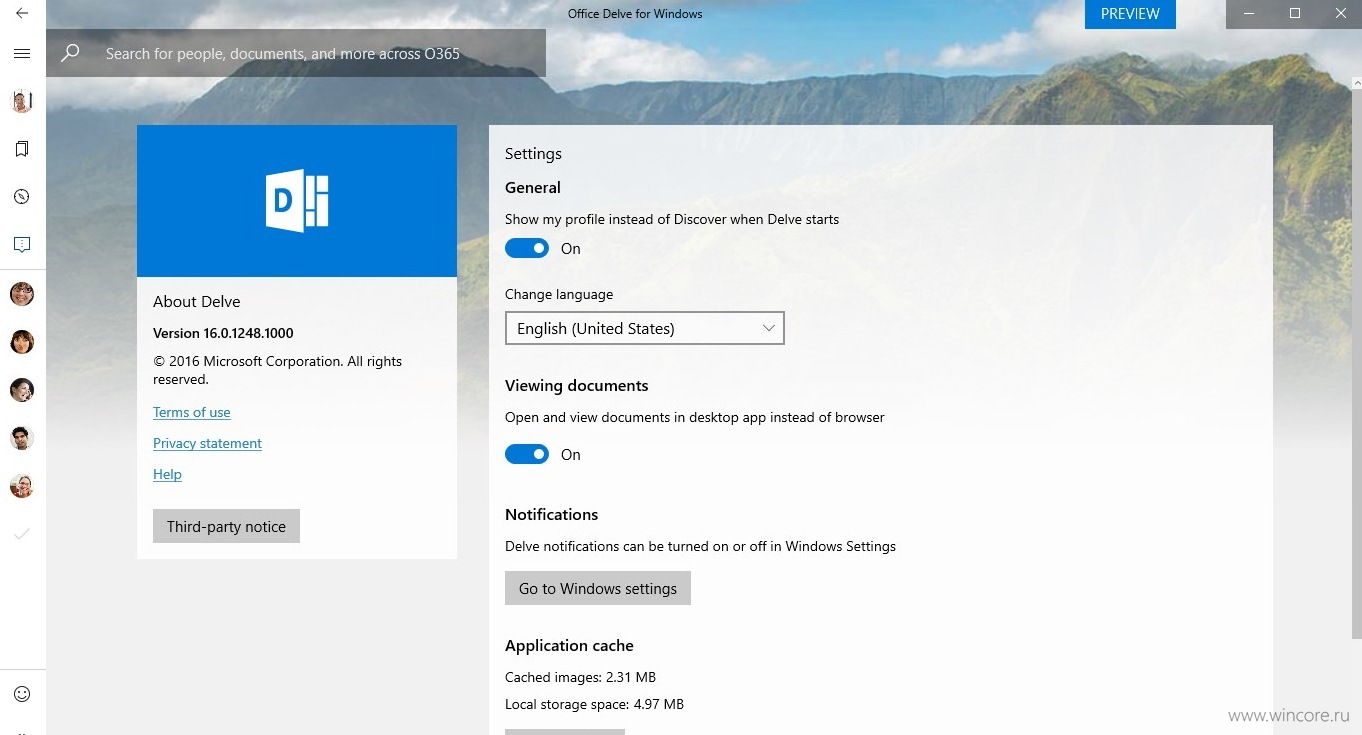This screenshot has height=735, width=1362.
Task: Toggle show my profile on startup
Action: (x=527, y=248)
